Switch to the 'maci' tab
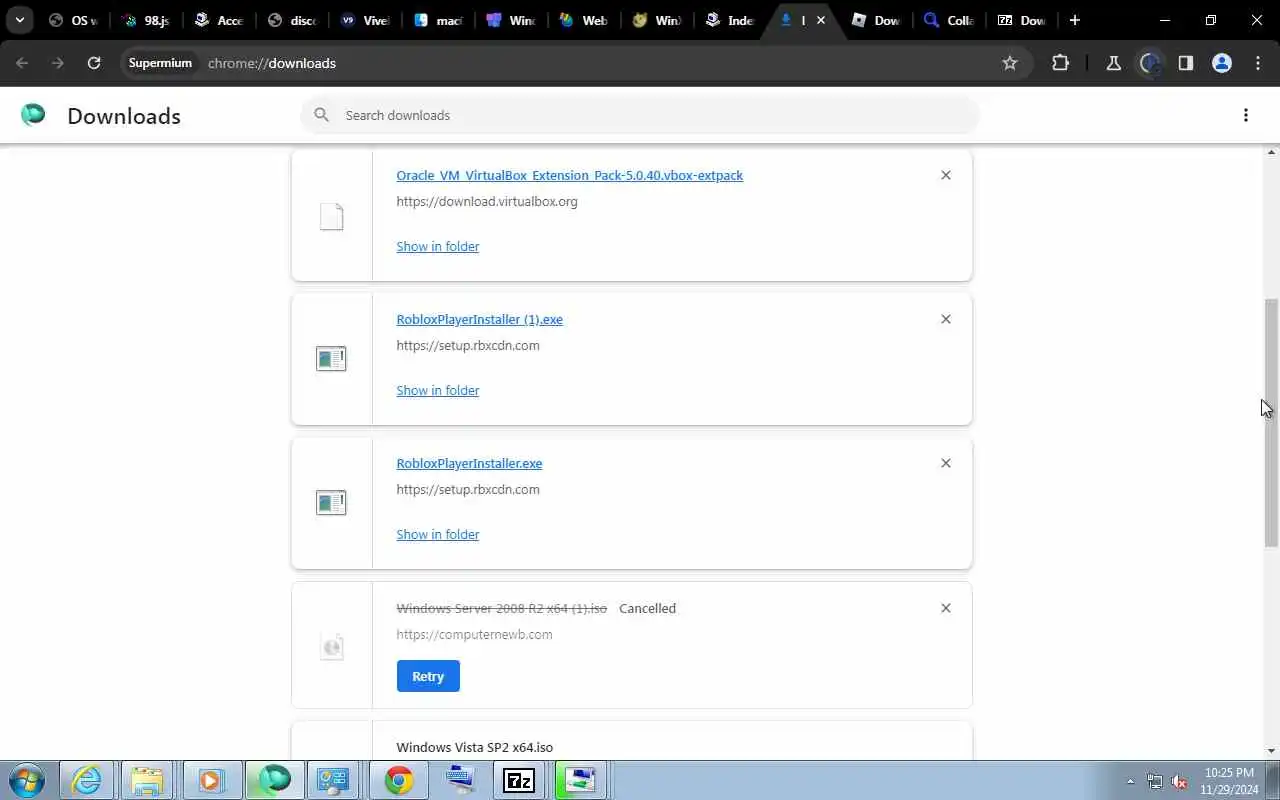Screen dimensions: 1280x800 (x=437, y=20)
